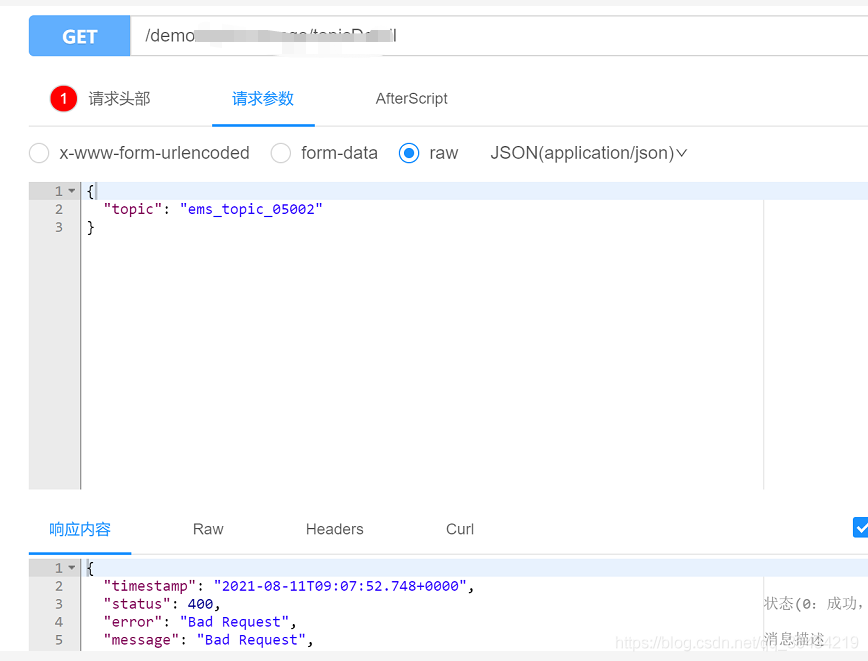This screenshot has height=661, width=868.
Task: Open the response Headers tab
Action: [334, 529]
